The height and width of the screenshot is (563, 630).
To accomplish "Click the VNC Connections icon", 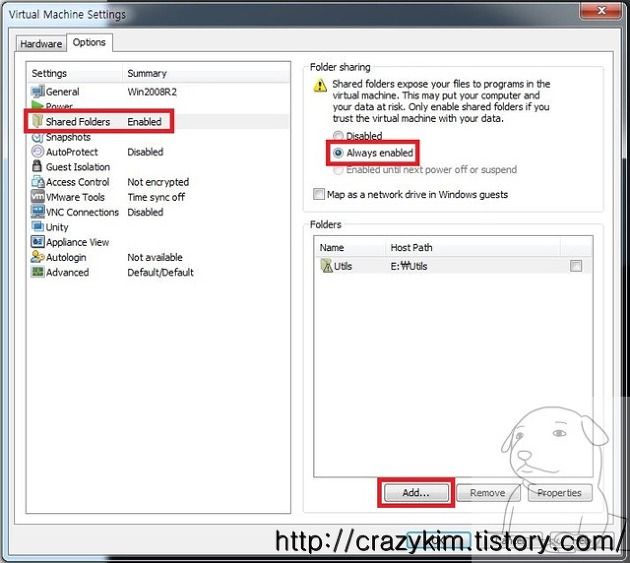I will 37,211.
